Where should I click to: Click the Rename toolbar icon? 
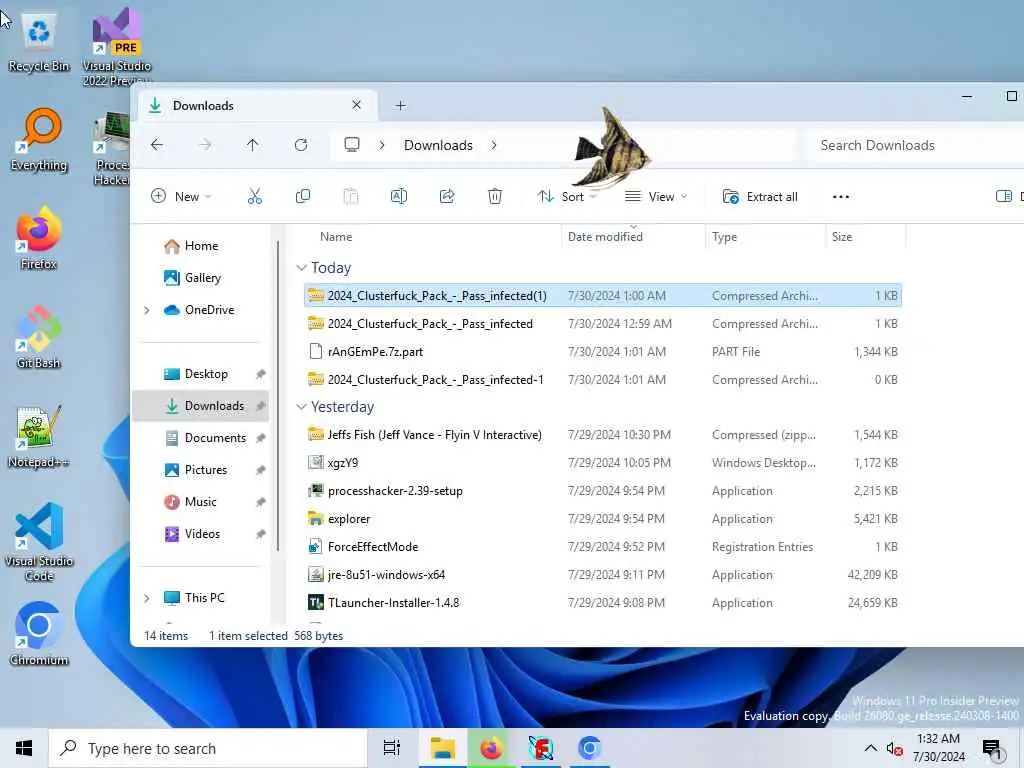pos(399,197)
